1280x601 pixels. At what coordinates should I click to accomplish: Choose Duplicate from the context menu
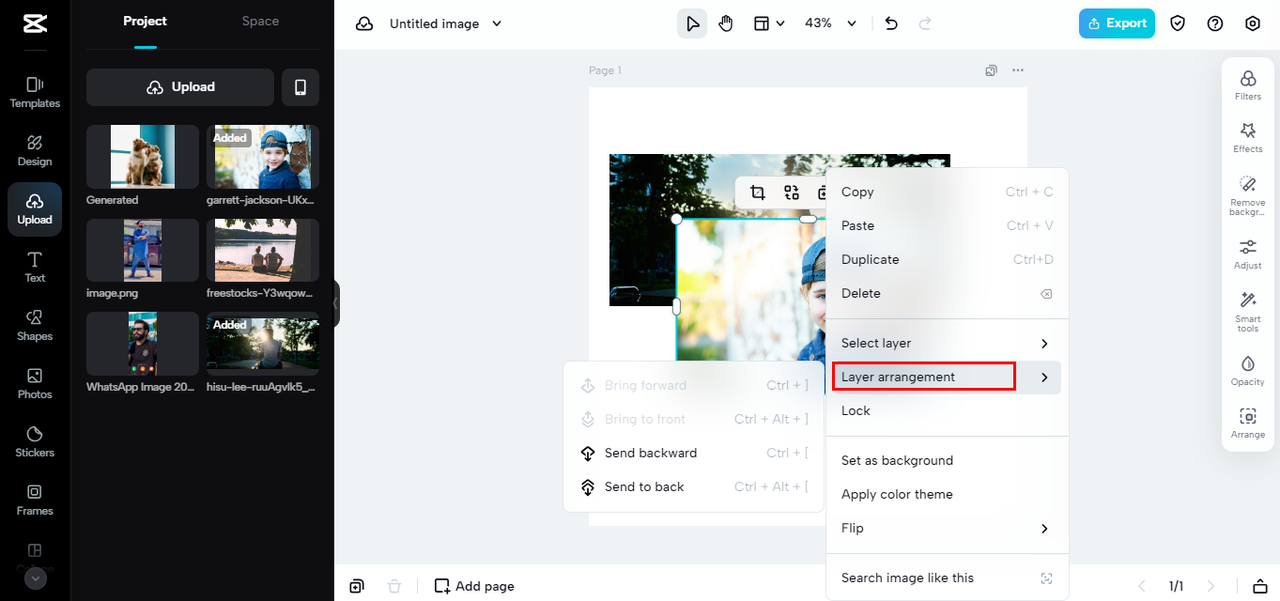pos(947,259)
